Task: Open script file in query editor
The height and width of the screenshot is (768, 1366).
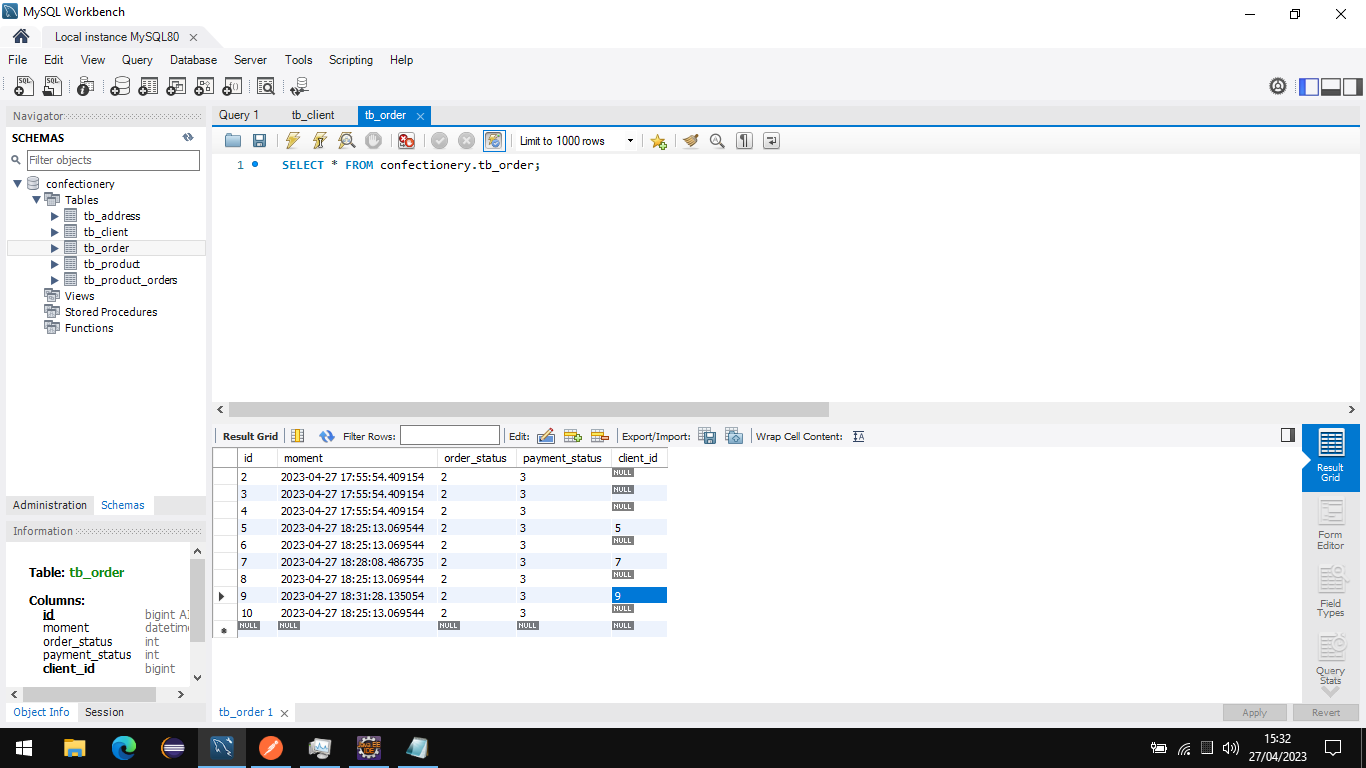Action: pos(233,141)
